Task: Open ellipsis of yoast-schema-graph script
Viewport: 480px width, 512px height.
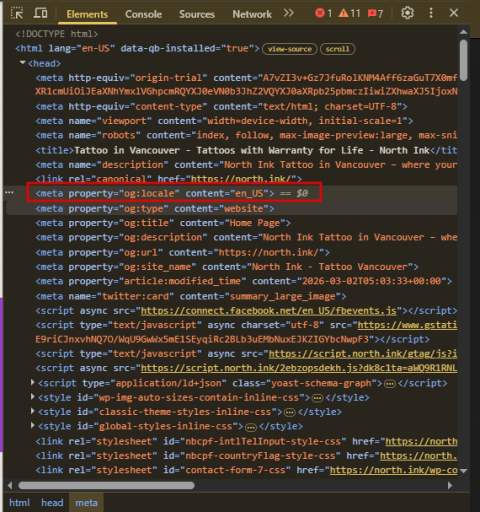Action: (x=390, y=384)
